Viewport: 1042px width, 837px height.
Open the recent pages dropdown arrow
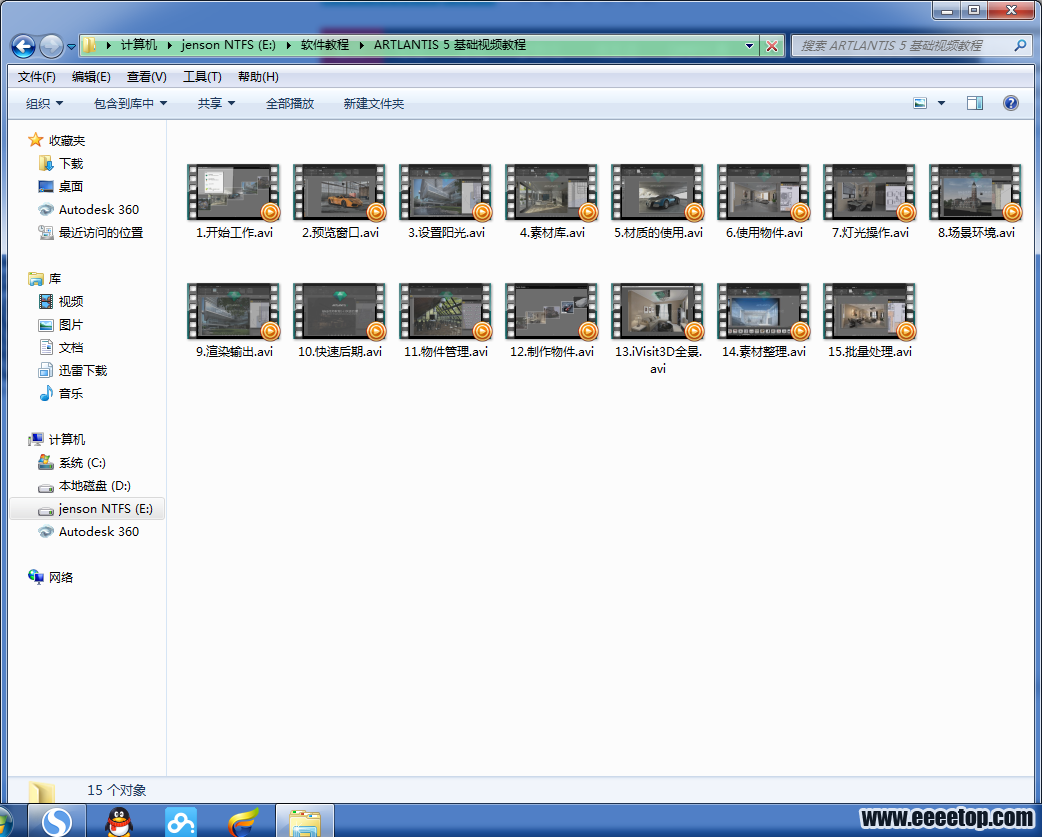tap(71, 46)
